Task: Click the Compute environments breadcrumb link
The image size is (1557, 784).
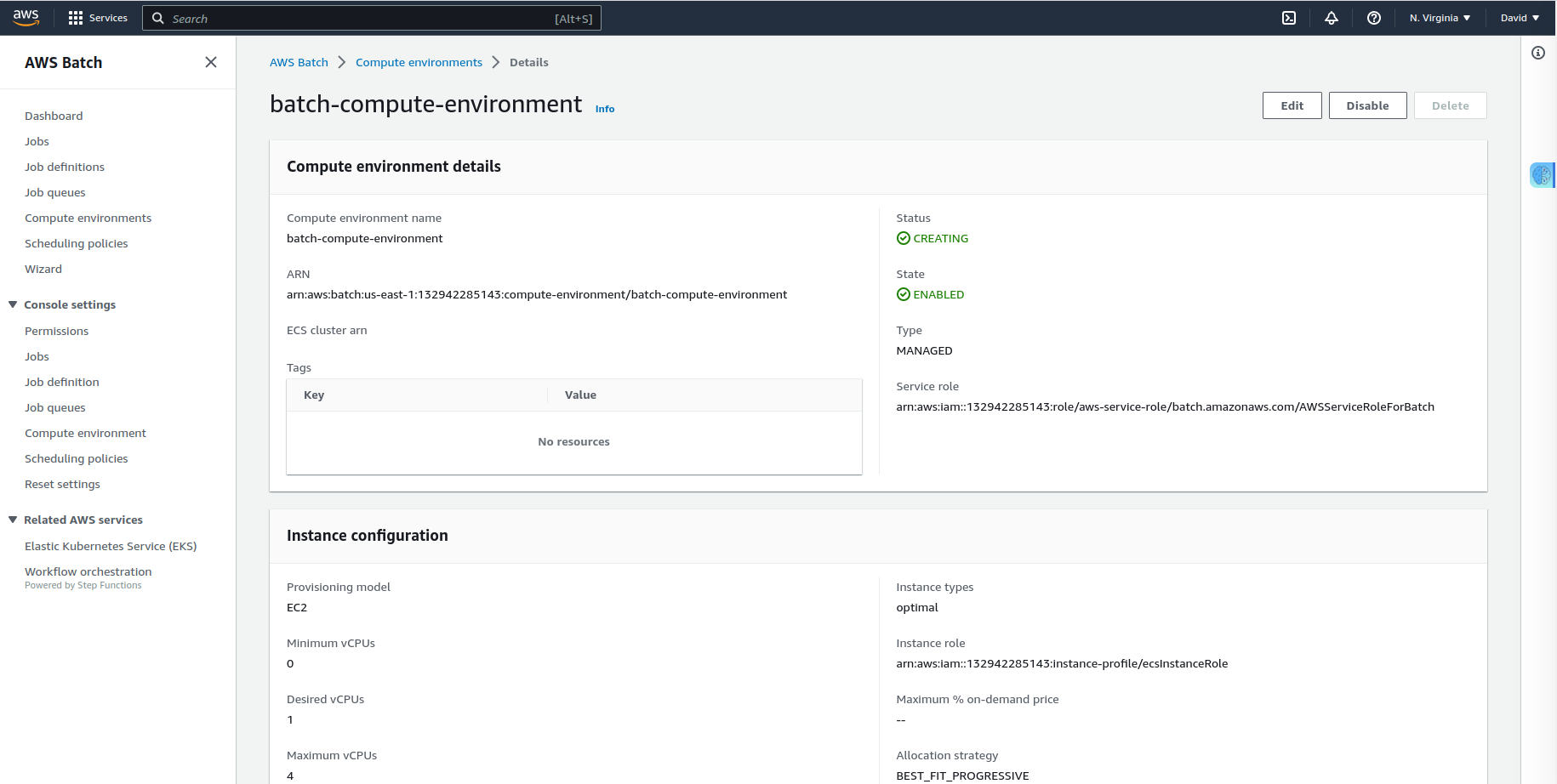Action: [x=419, y=62]
